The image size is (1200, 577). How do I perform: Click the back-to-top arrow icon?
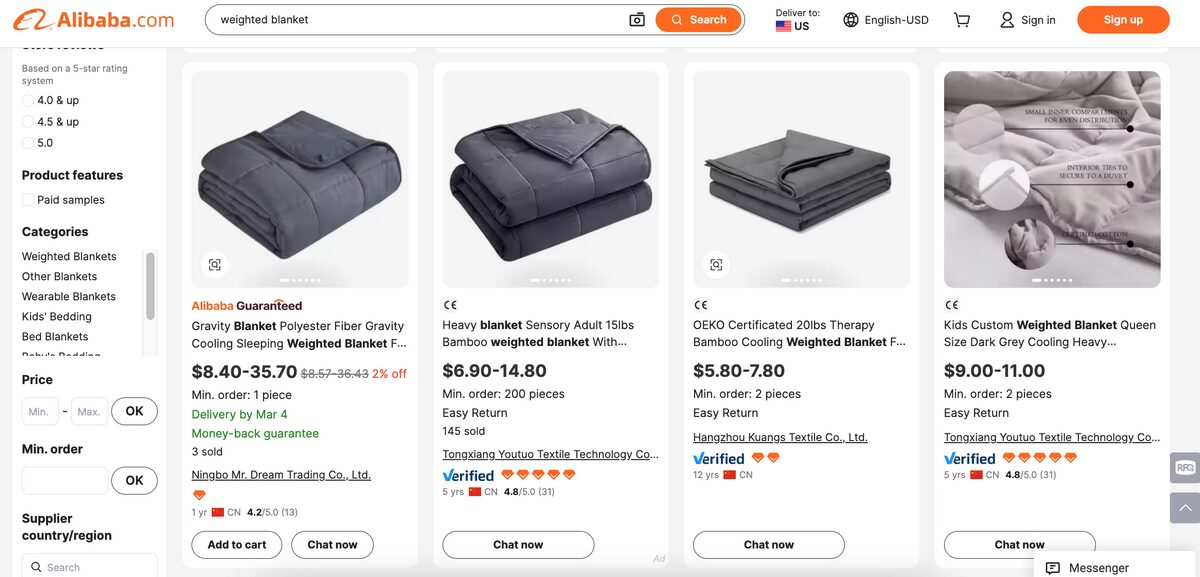1184,507
